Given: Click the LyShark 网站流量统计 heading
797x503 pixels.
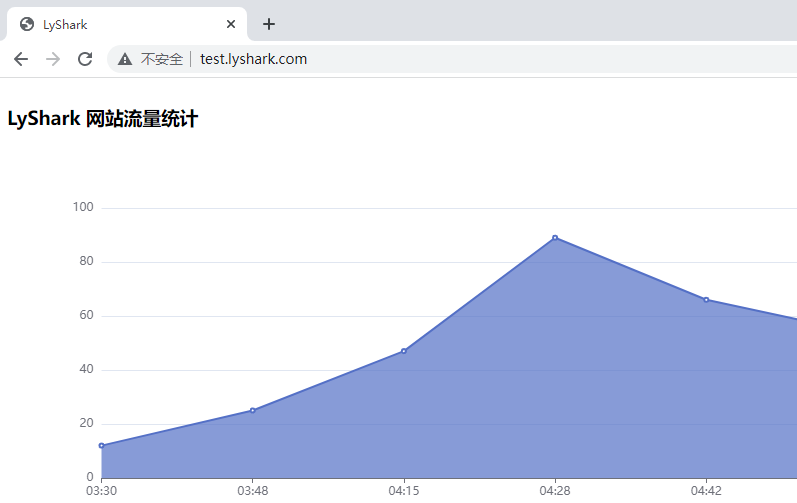Looking at the screenshot, I should point(103,119).
